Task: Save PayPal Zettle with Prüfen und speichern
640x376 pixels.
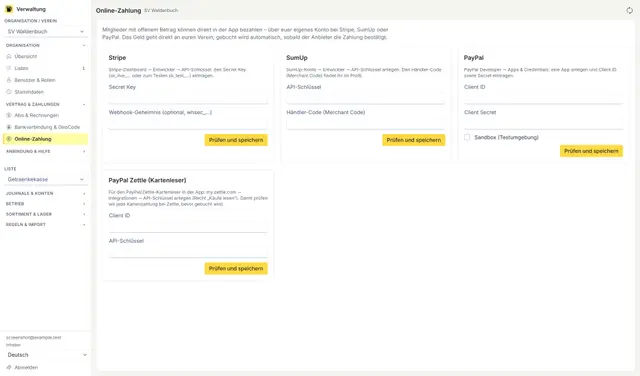Action: click(x=236, y=269)
